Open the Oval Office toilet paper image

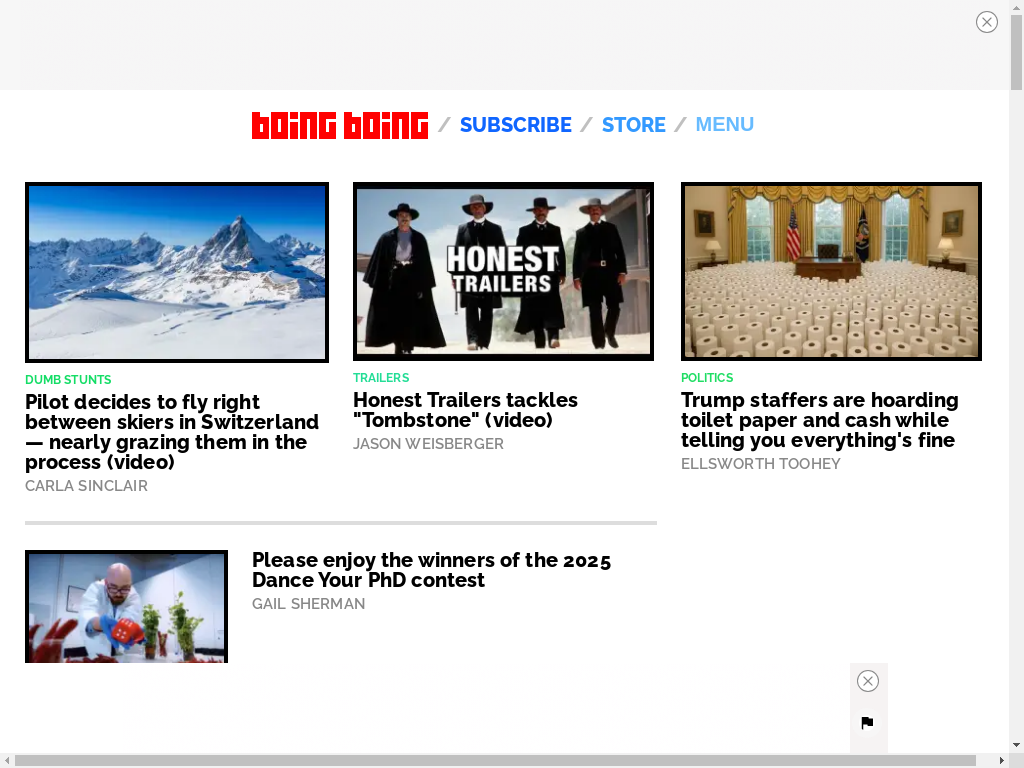(831, 272)
